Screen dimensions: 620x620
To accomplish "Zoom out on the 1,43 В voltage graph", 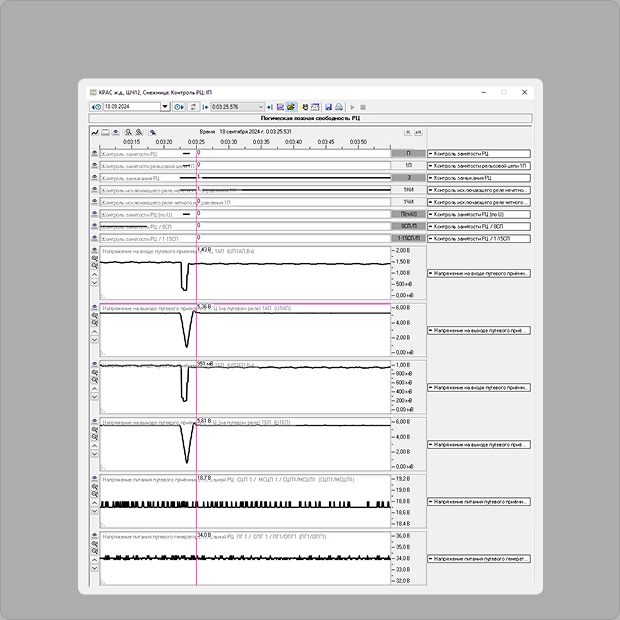I will coord(95,266).
